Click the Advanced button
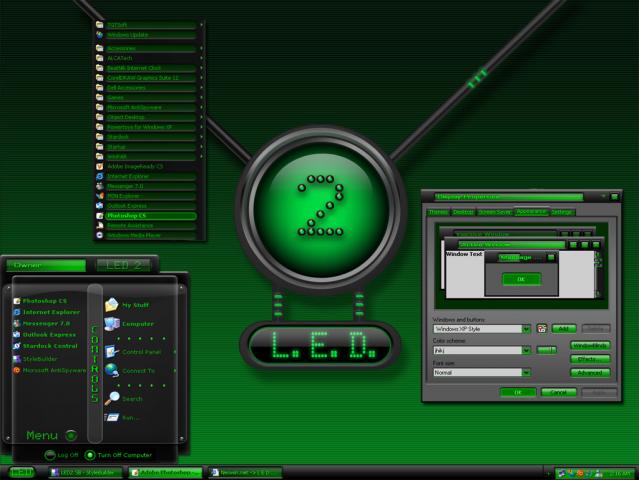 pyautogui.click(x=590, y=372)
